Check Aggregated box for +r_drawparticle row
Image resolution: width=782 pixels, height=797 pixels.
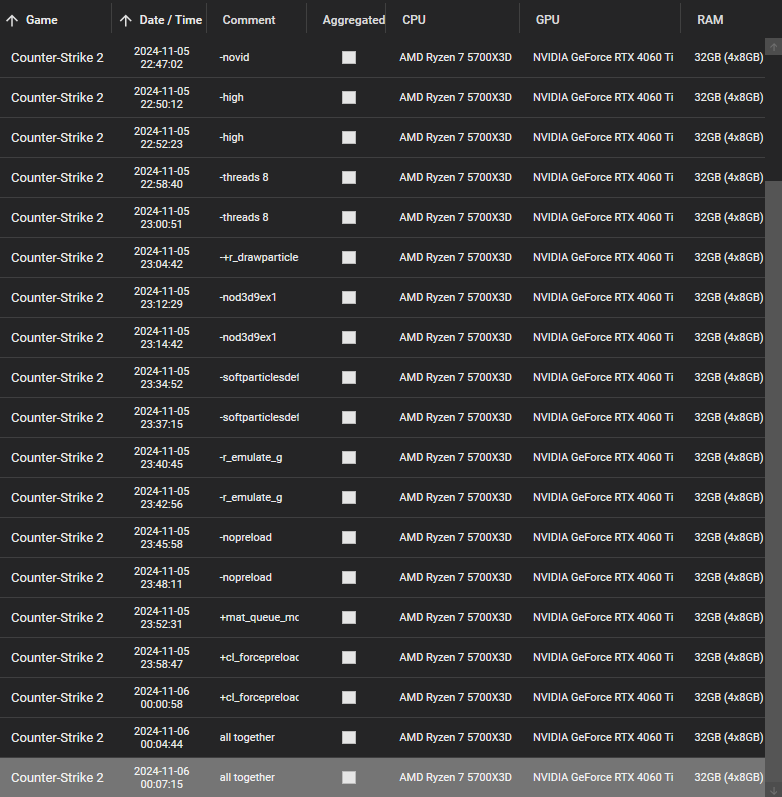(x=349, y=258)
